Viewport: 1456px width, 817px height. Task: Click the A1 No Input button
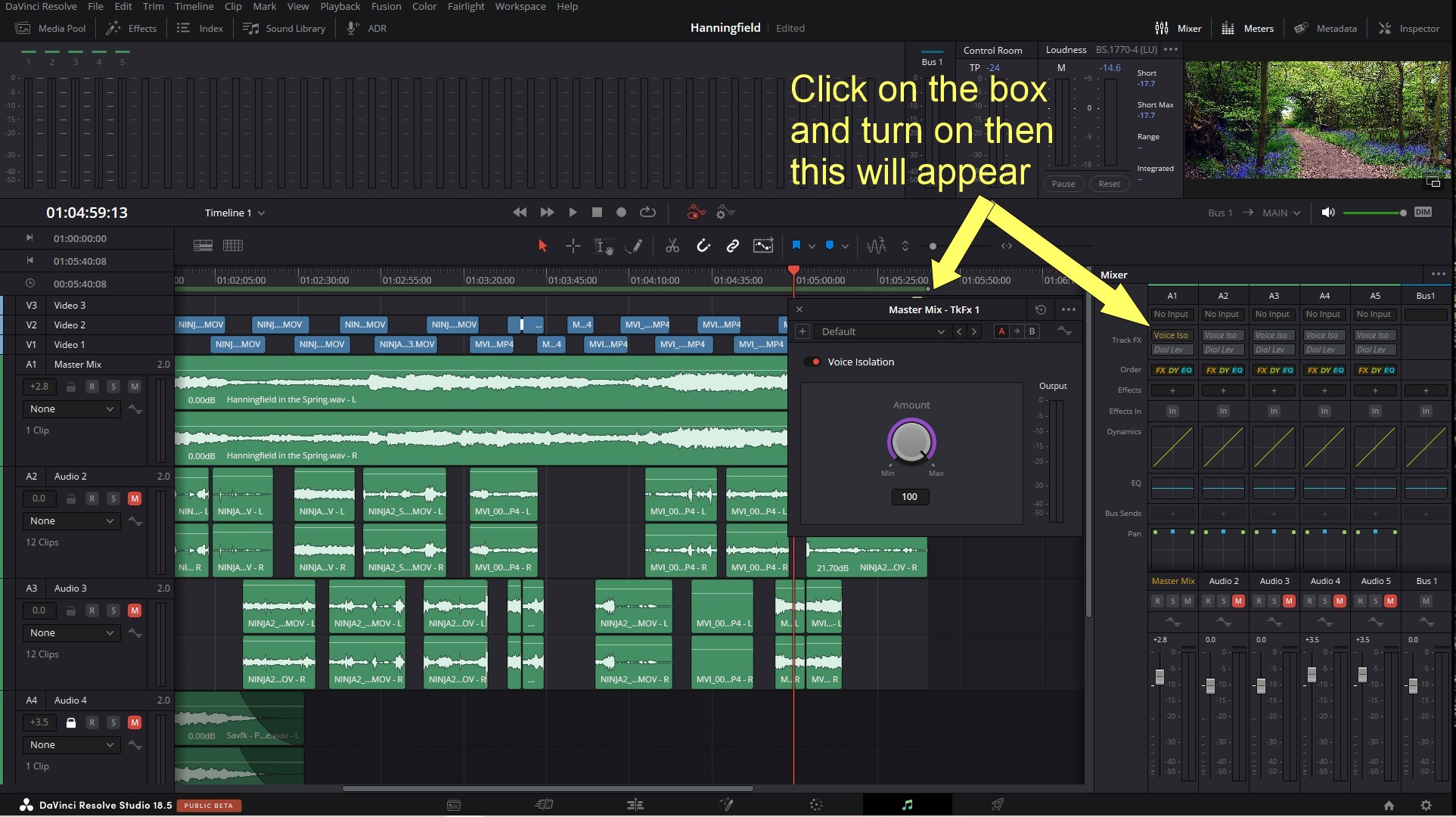1171,314
